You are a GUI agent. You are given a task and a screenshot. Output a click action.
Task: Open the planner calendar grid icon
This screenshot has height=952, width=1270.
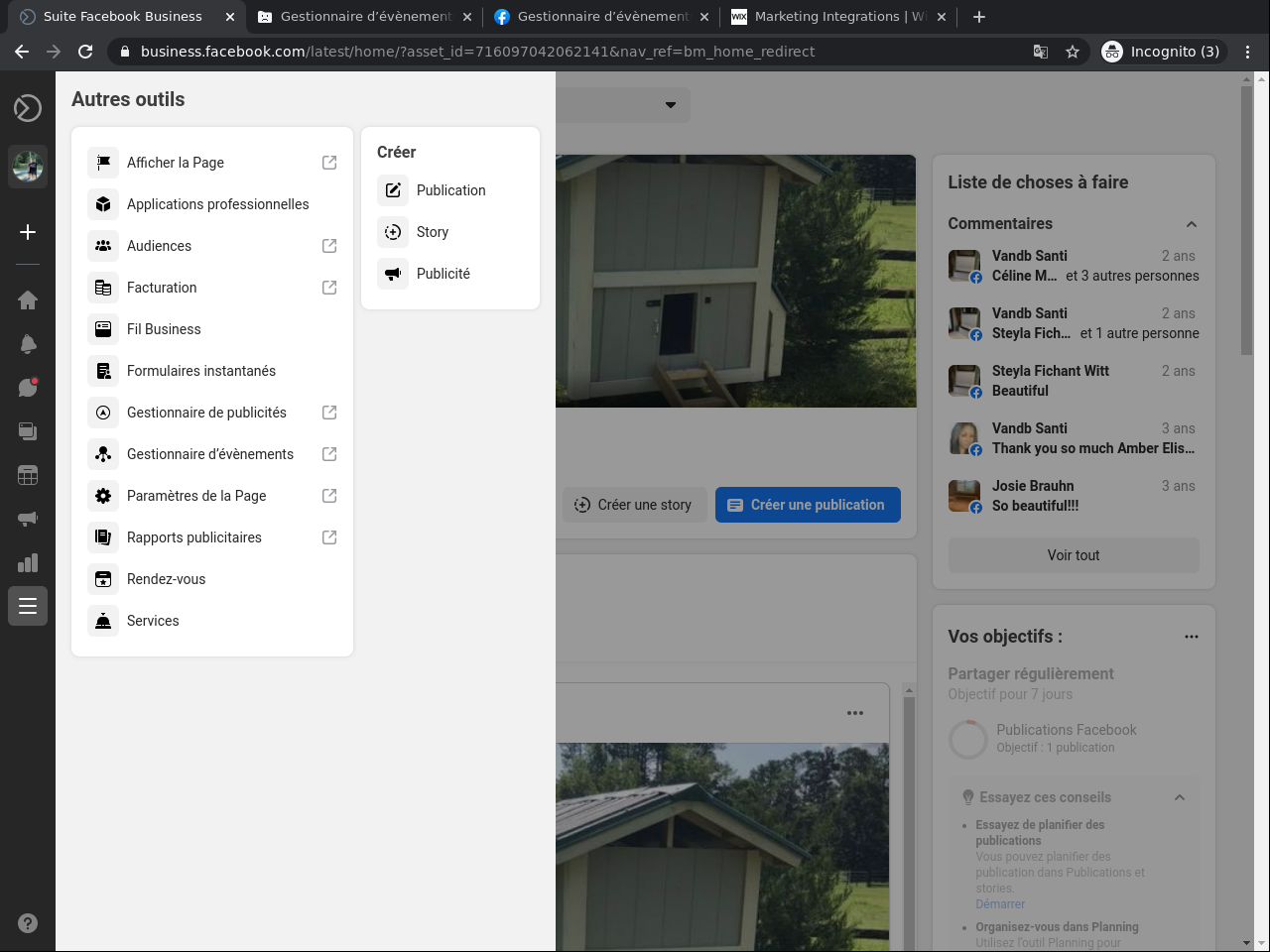click(x=28, y=475)
